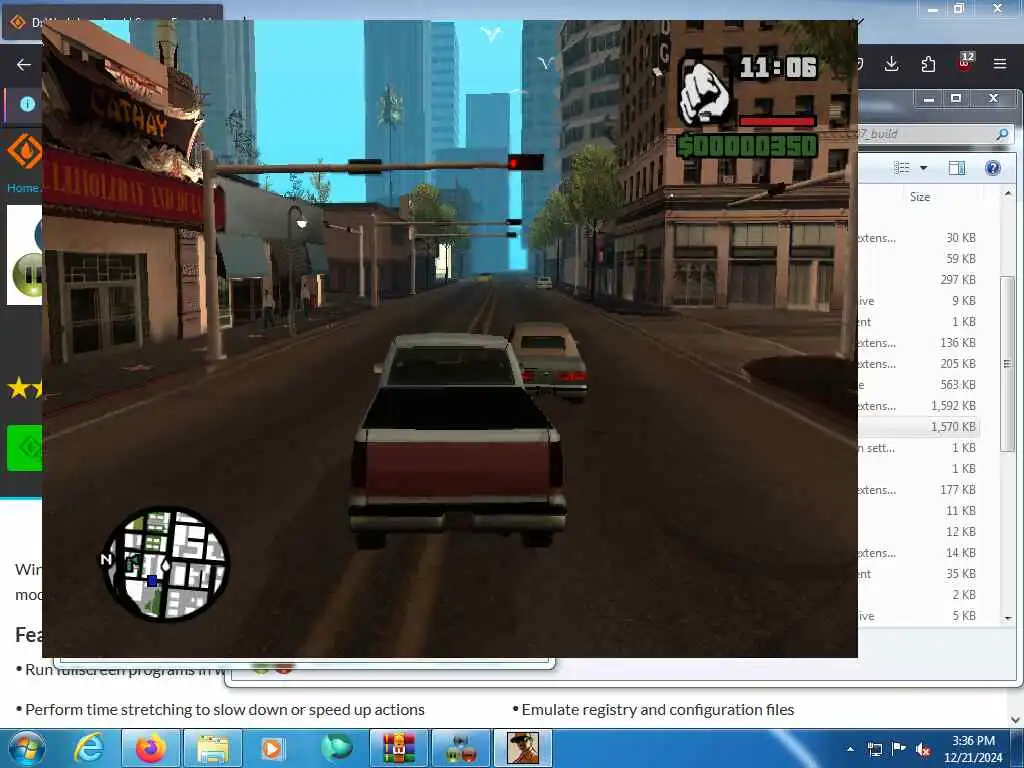Switch to DxWnd taskbar button
Screen dimensions: 1024x768
coord(461,749)
